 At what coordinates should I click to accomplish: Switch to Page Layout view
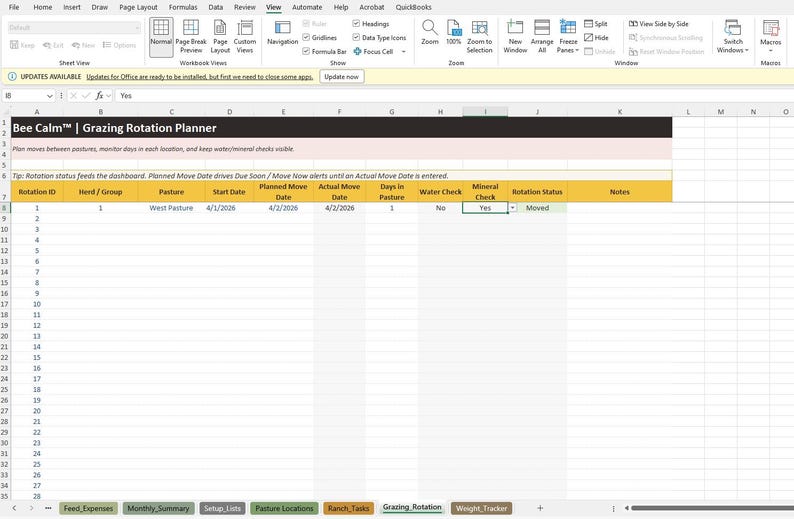(220, 36)
